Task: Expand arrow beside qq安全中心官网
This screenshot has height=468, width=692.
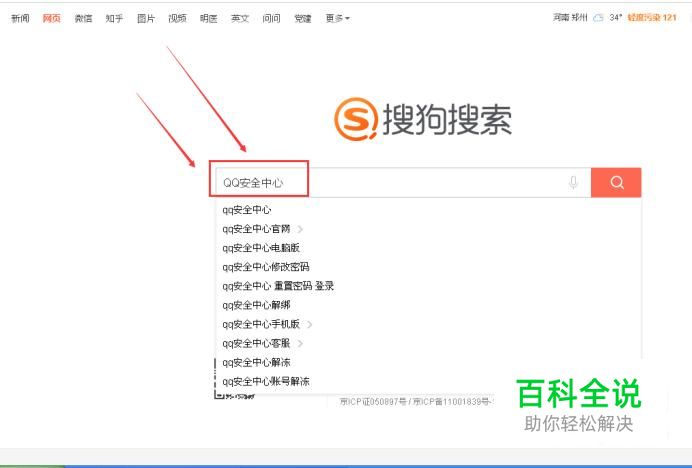Action: tap(300, 229)
